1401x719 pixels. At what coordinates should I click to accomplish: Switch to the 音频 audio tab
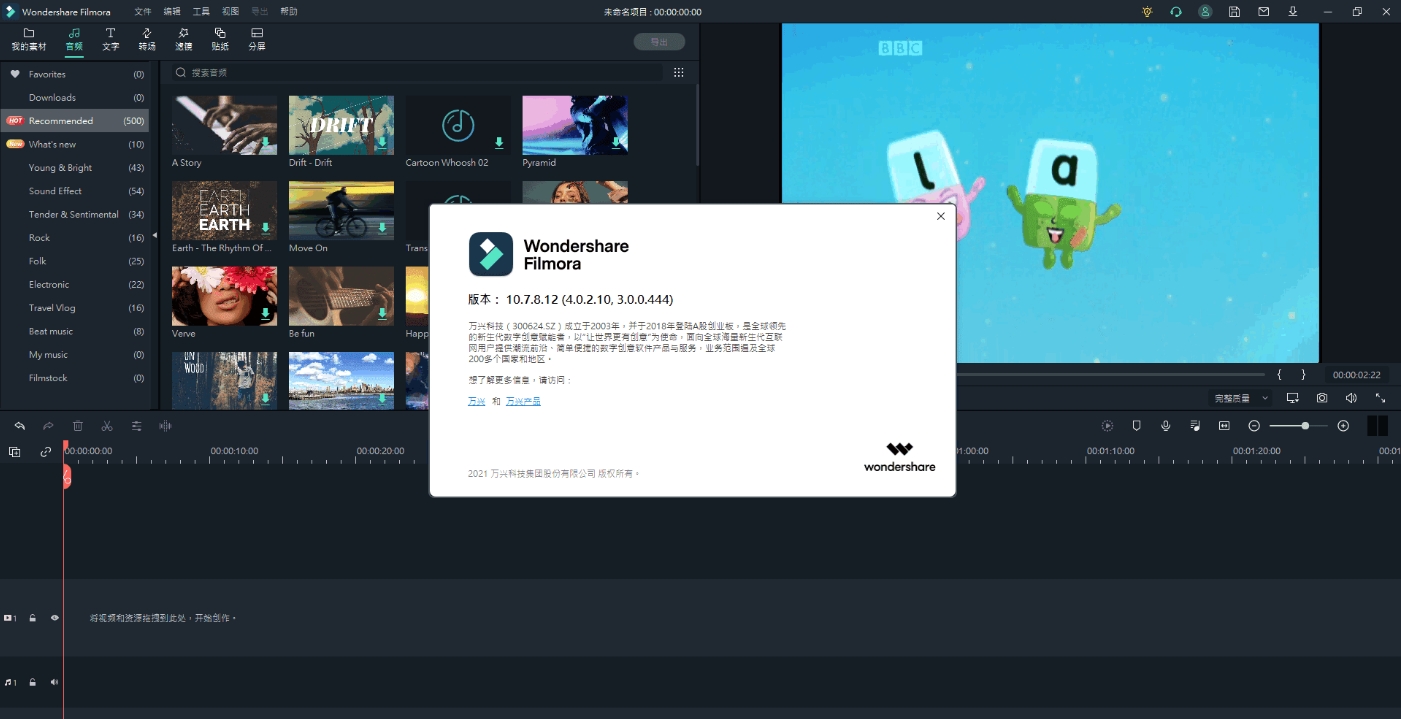coord(74,40)
